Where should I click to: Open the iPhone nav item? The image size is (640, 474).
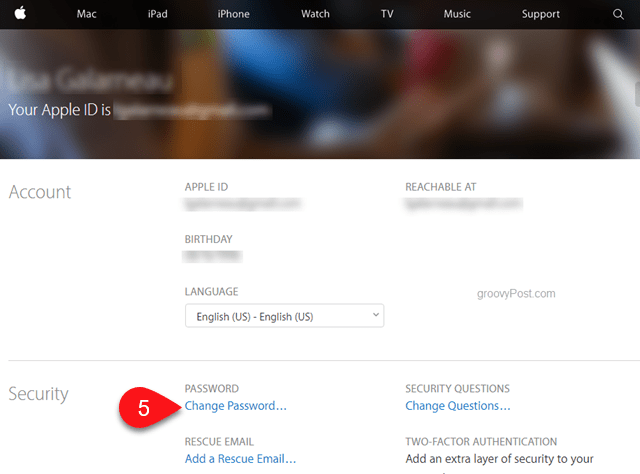[x=233, y=14]
